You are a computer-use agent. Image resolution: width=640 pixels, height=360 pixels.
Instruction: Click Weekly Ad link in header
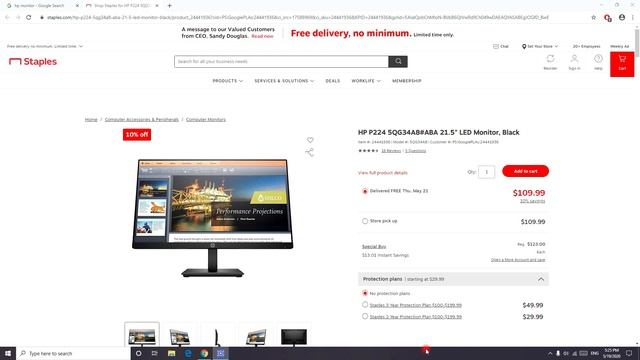(x=620, y=46)
